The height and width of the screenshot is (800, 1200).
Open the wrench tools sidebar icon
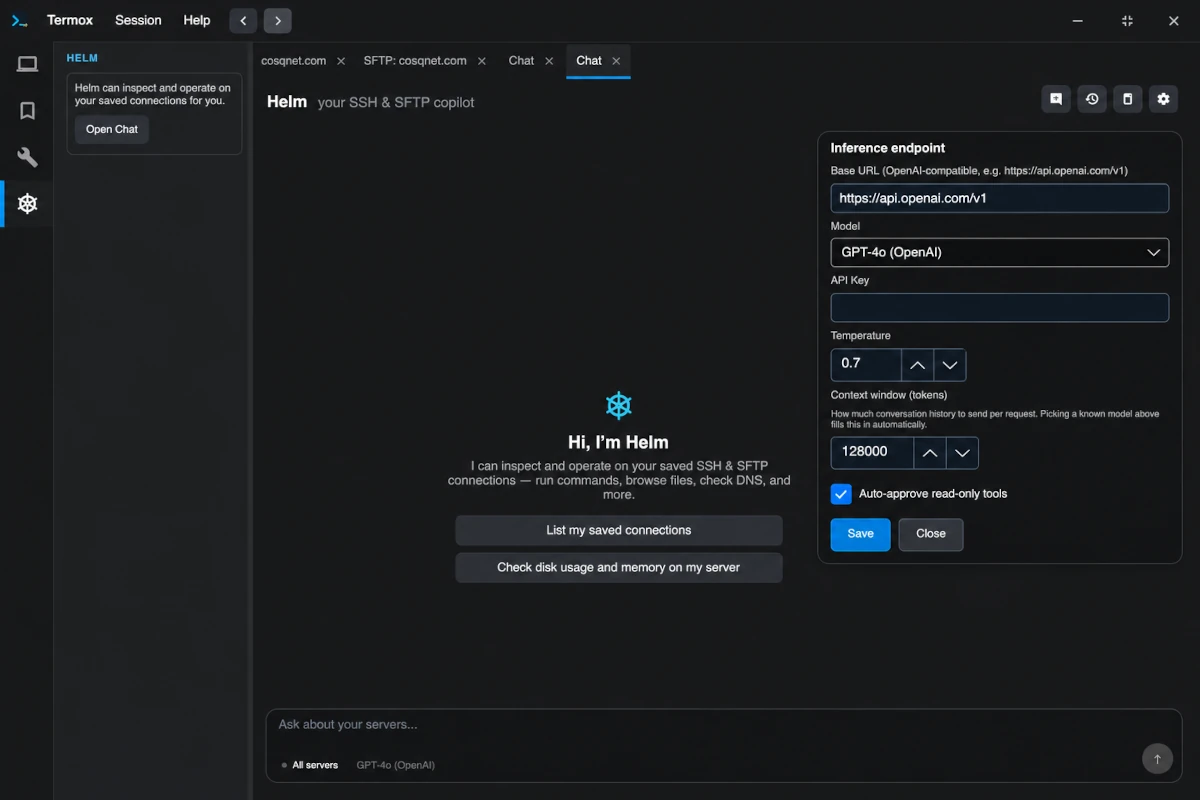[27, 157]
